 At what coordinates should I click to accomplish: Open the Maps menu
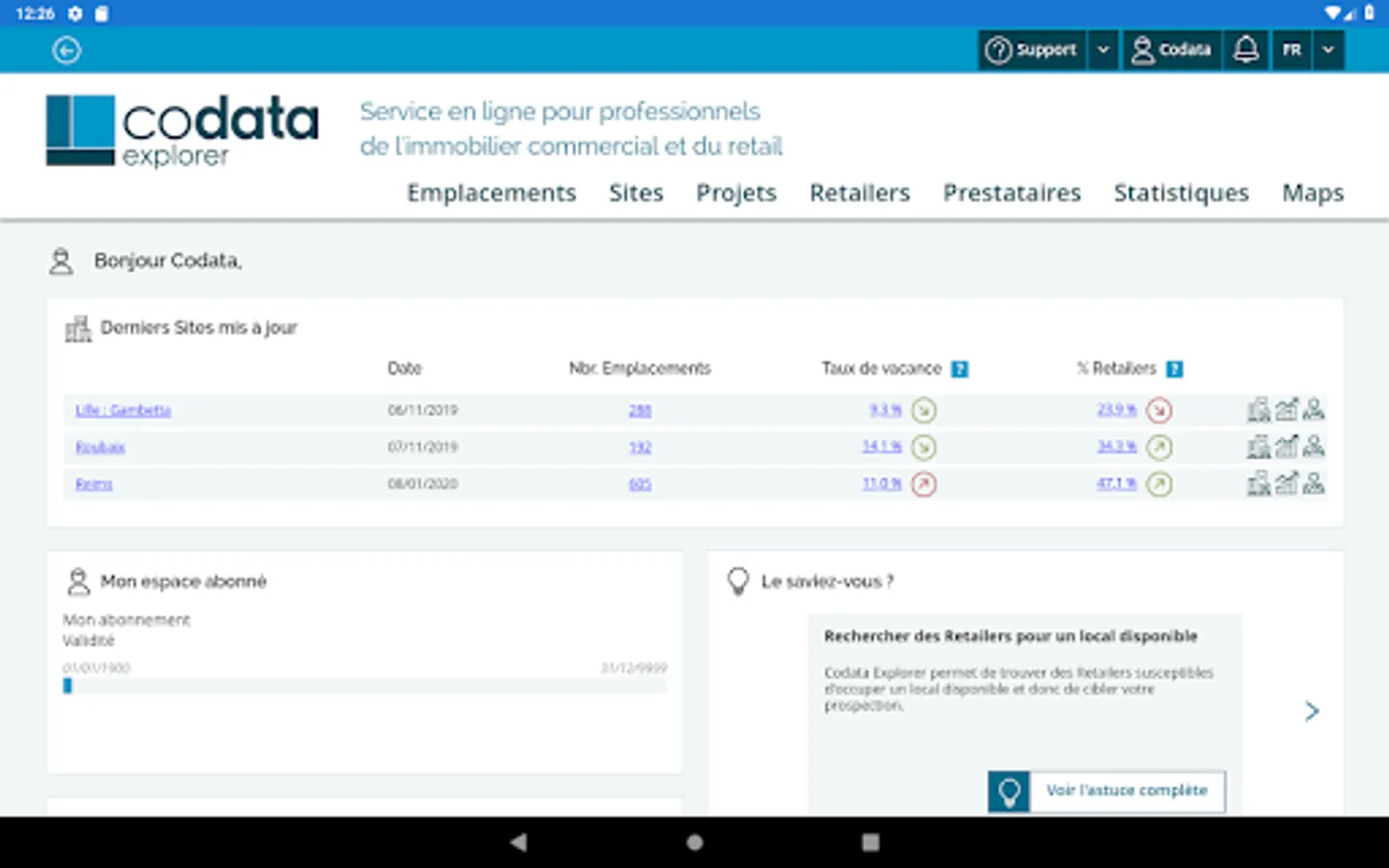pos(1313,193)
